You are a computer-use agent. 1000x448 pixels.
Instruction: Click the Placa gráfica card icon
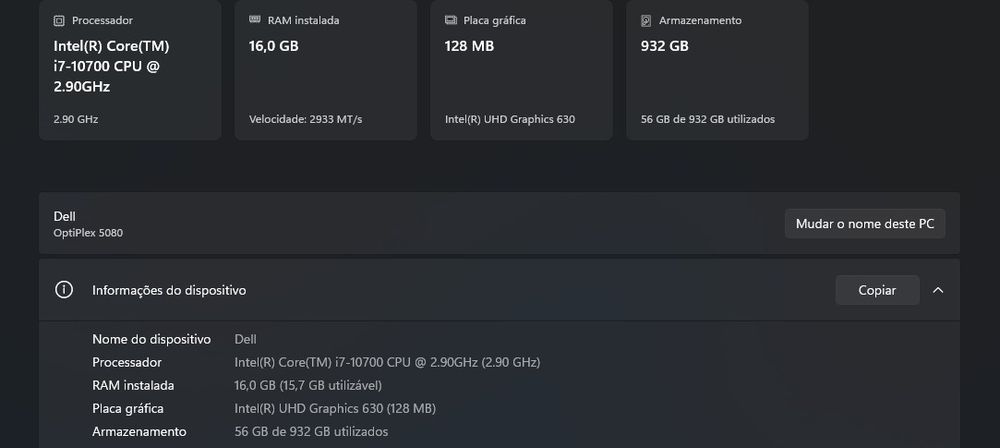click(x=450, y=20)
